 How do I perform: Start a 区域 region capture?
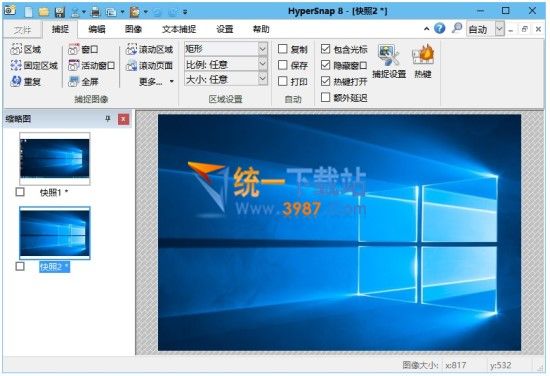click(x=26, y=49)
